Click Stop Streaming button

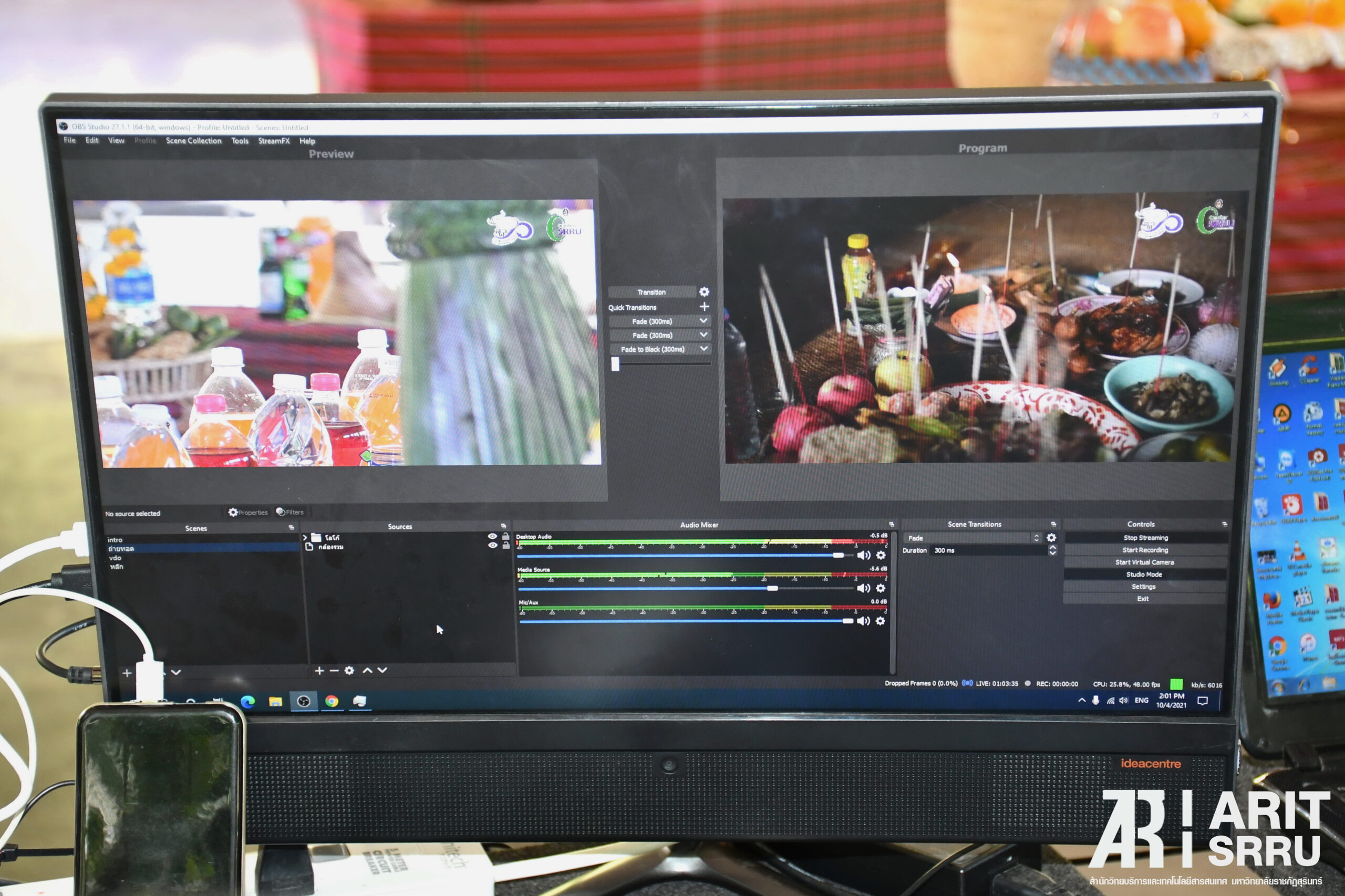(1145, 538)
